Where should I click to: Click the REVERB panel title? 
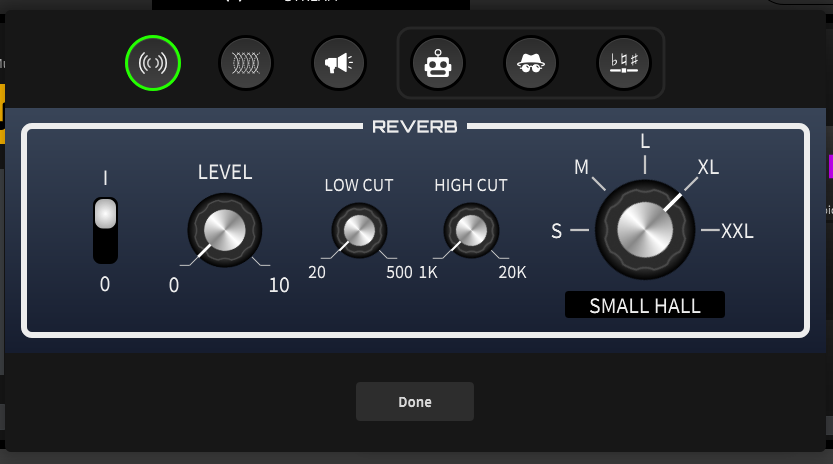415,126
